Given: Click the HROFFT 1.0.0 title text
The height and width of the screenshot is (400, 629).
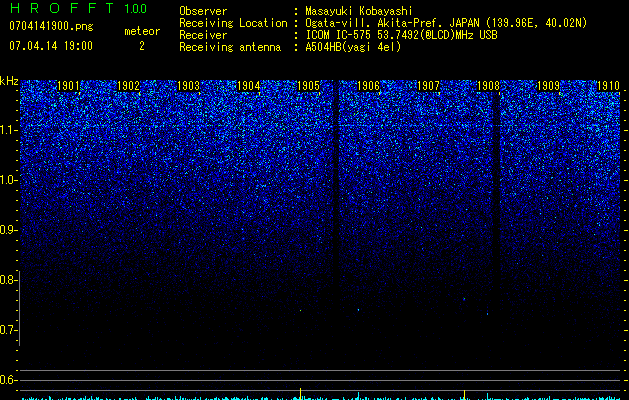Looking at the screenshot, I should click(x=78, y=8).
